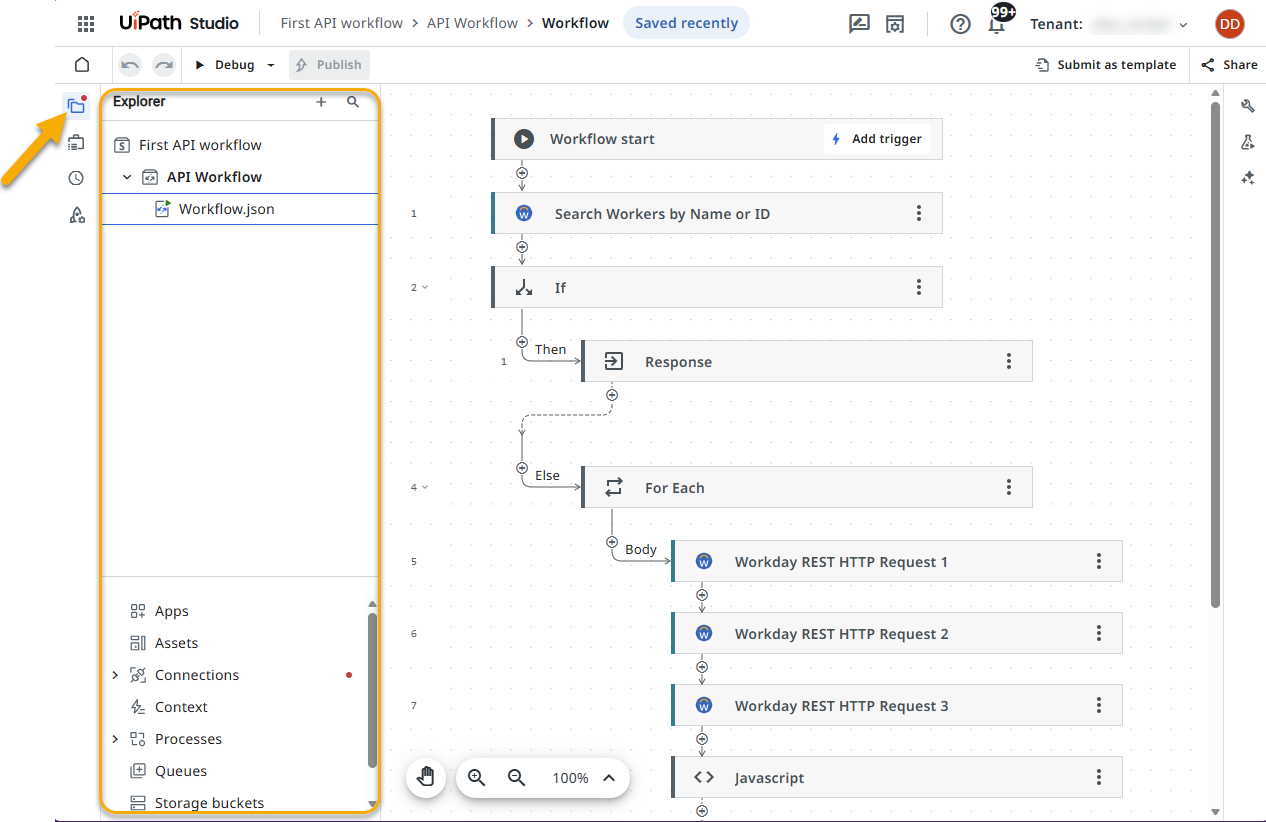
Task: Redo the last action
Action: [164, 65]
